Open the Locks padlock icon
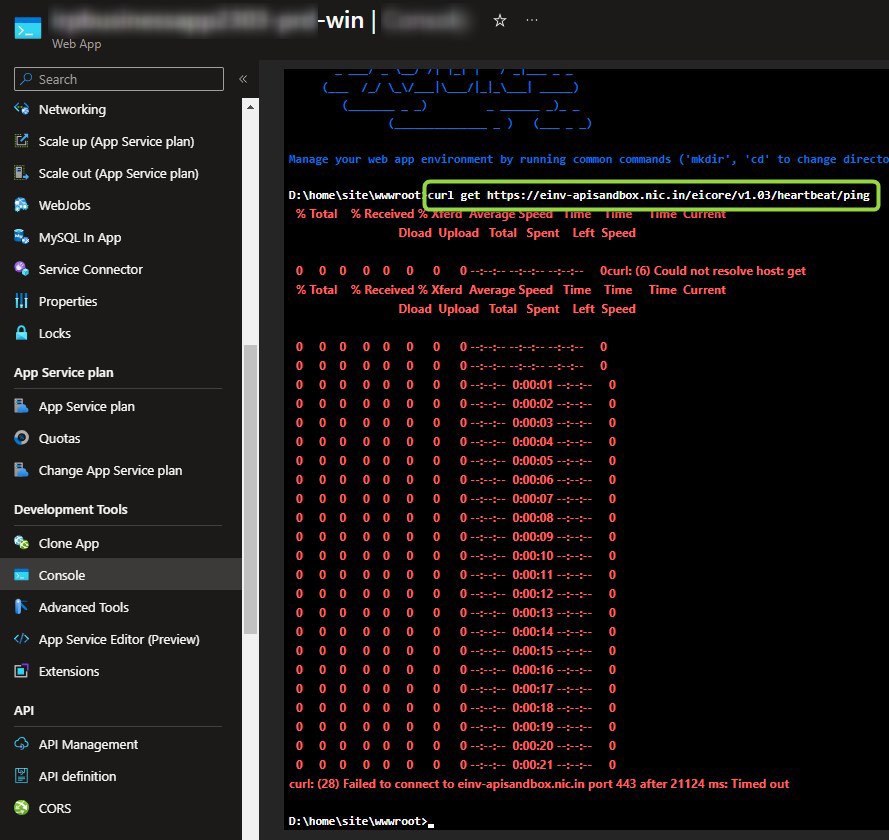 pos(20,333)
